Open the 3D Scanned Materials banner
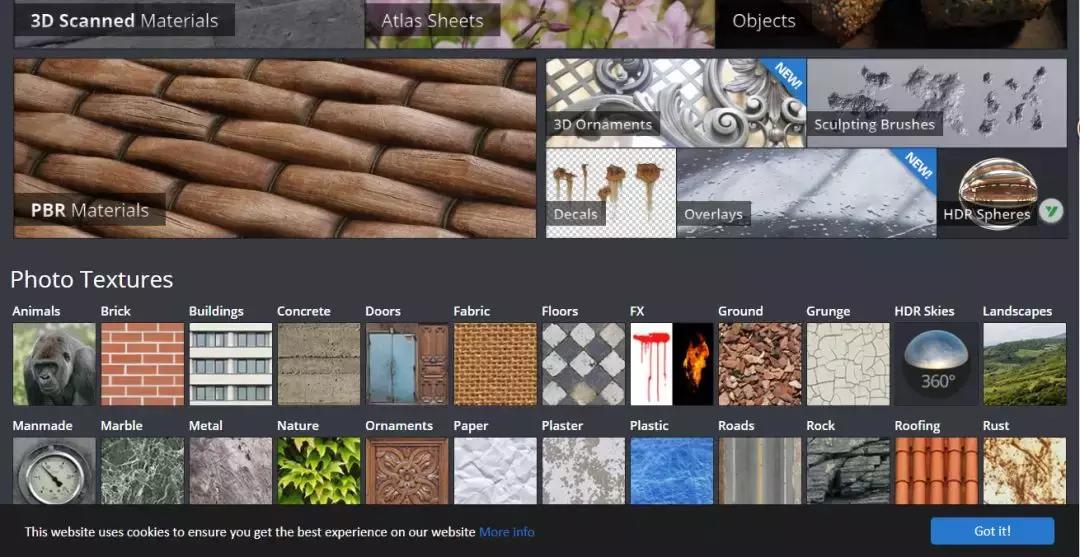 click(189, 24)
